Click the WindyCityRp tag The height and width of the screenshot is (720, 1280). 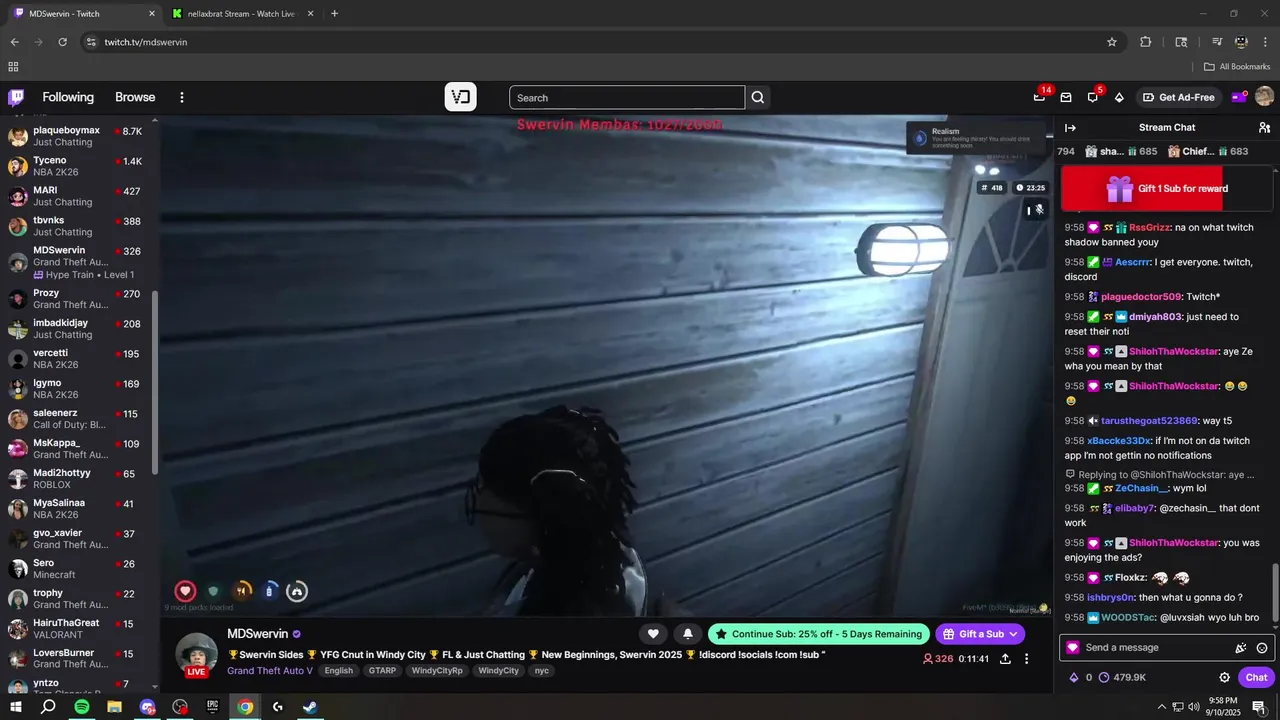(x=438, y=671)
